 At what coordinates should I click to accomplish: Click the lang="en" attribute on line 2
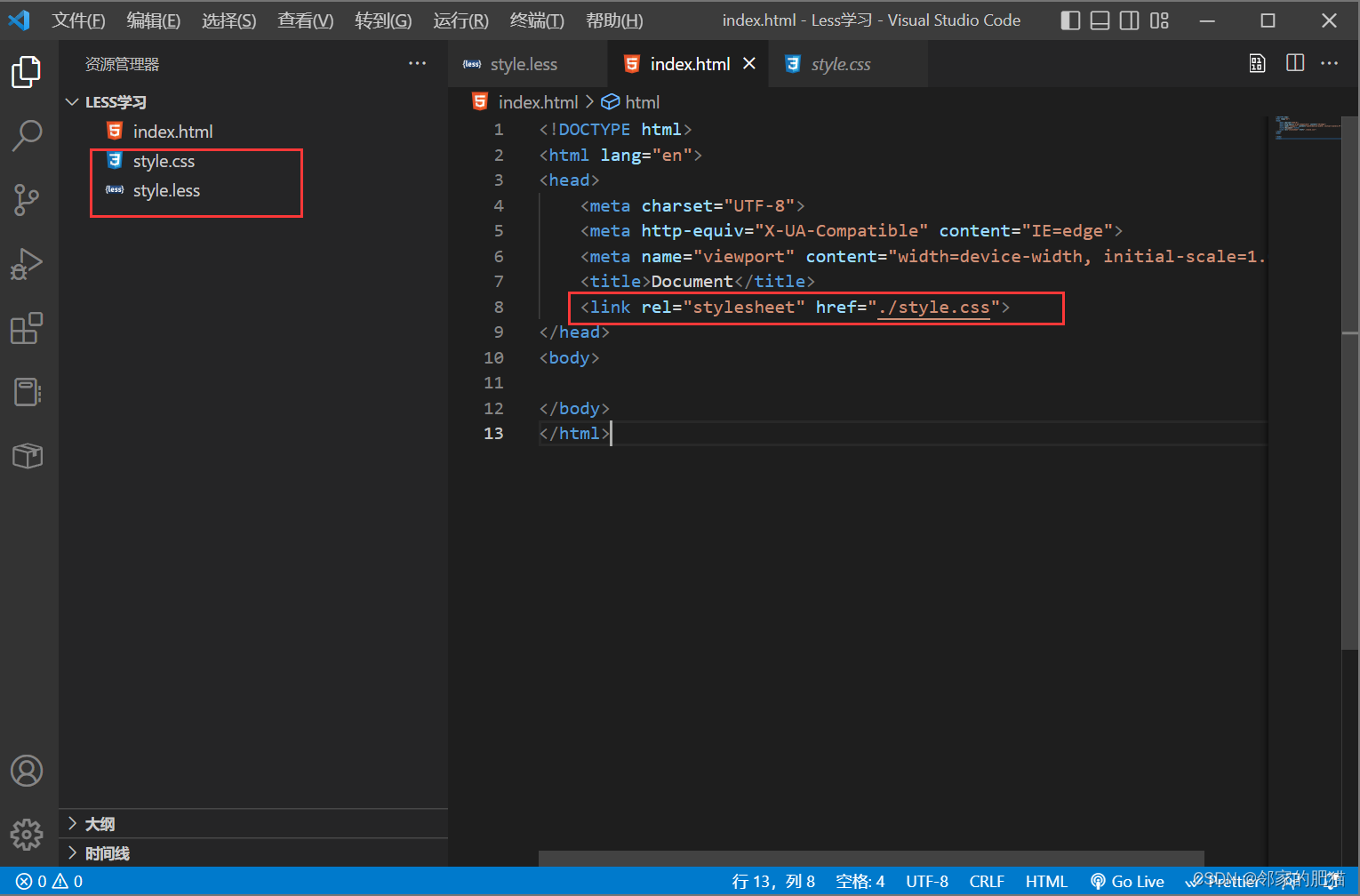coord(646,156)
